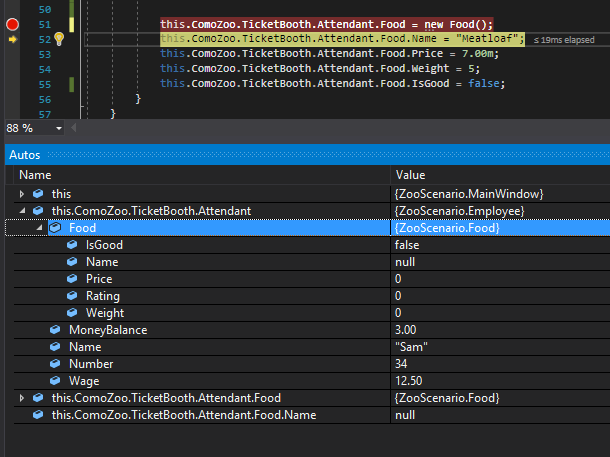
Task: Open the 88 % zoom dropdown
Action: coord(59,129)
